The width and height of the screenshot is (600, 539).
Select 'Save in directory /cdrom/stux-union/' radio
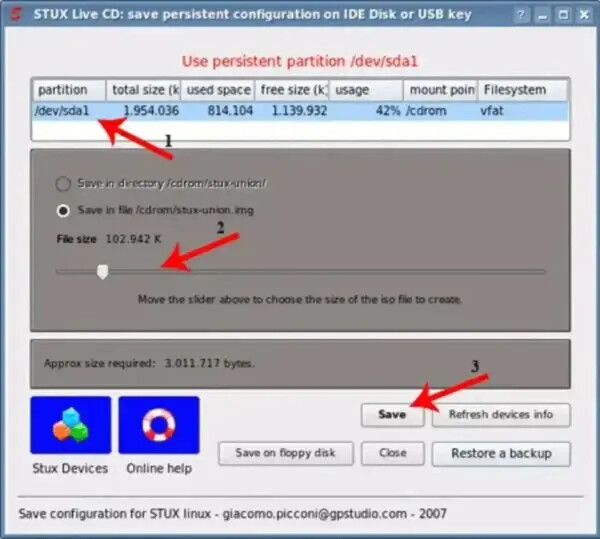(x=63, y=184)
